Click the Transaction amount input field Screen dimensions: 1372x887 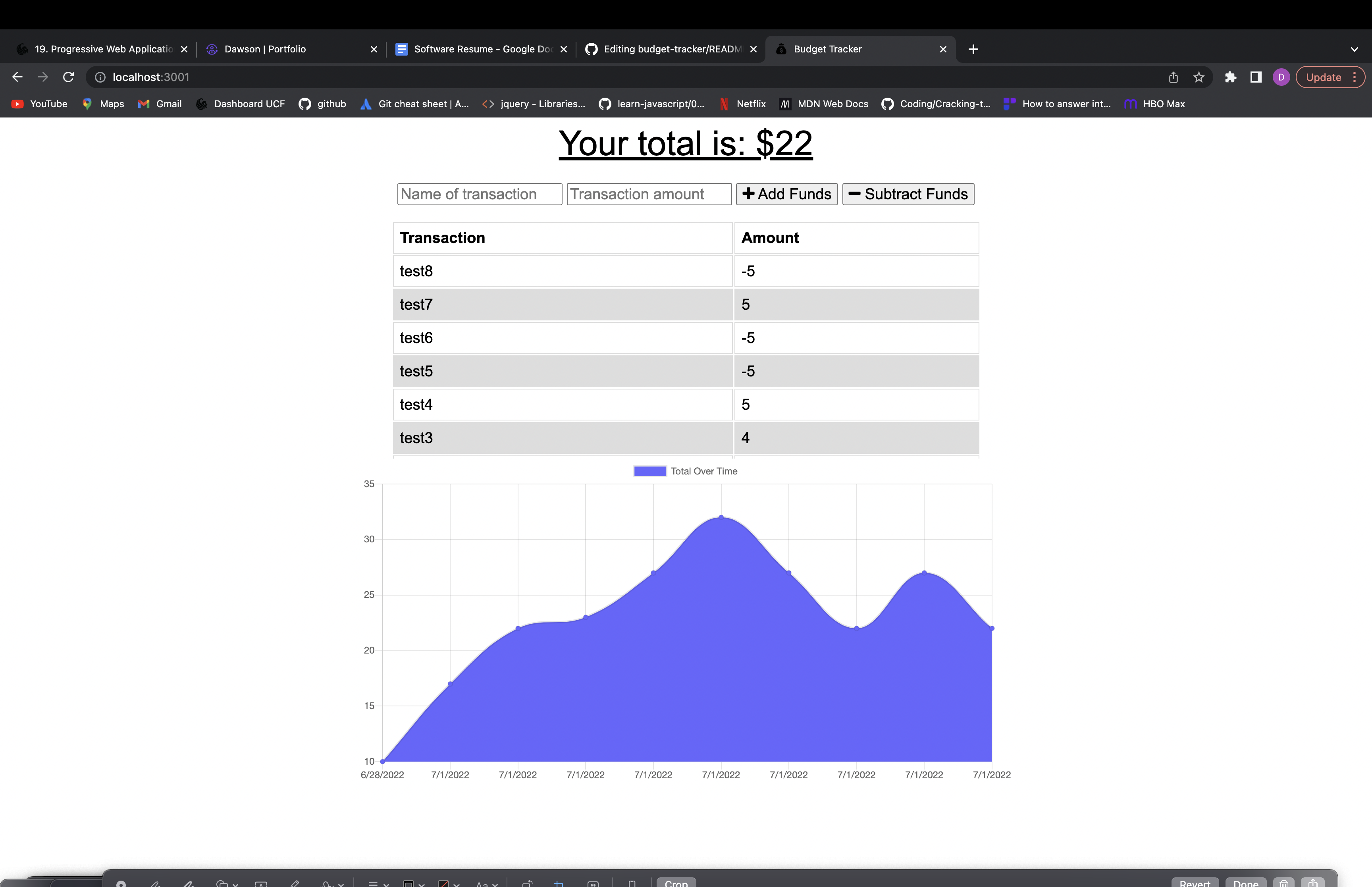pyautogui.click(x=649, y=194)
